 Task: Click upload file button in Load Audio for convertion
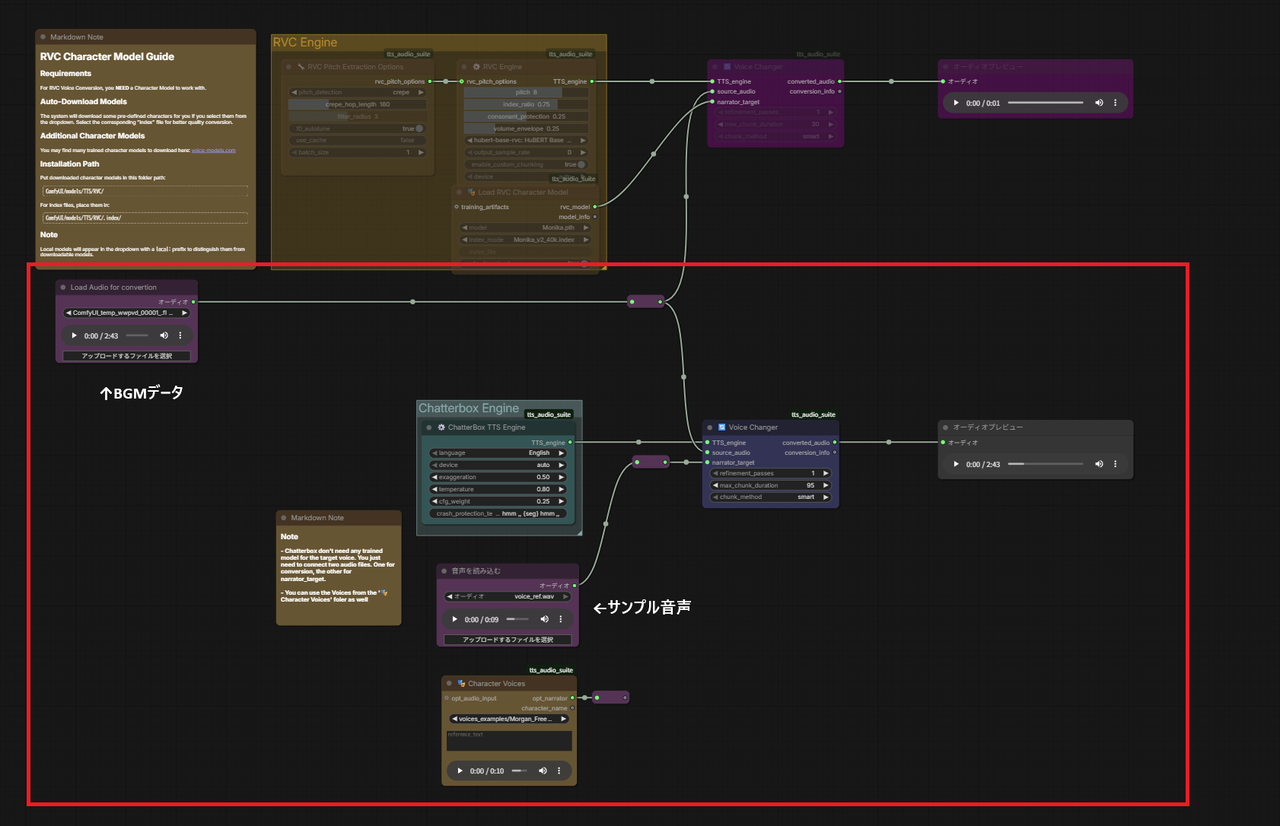126,355
